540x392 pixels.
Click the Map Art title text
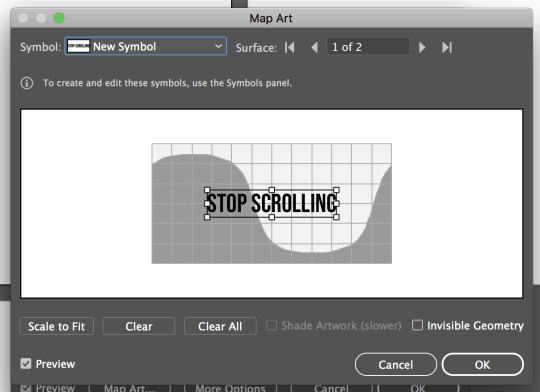point(271,18)
